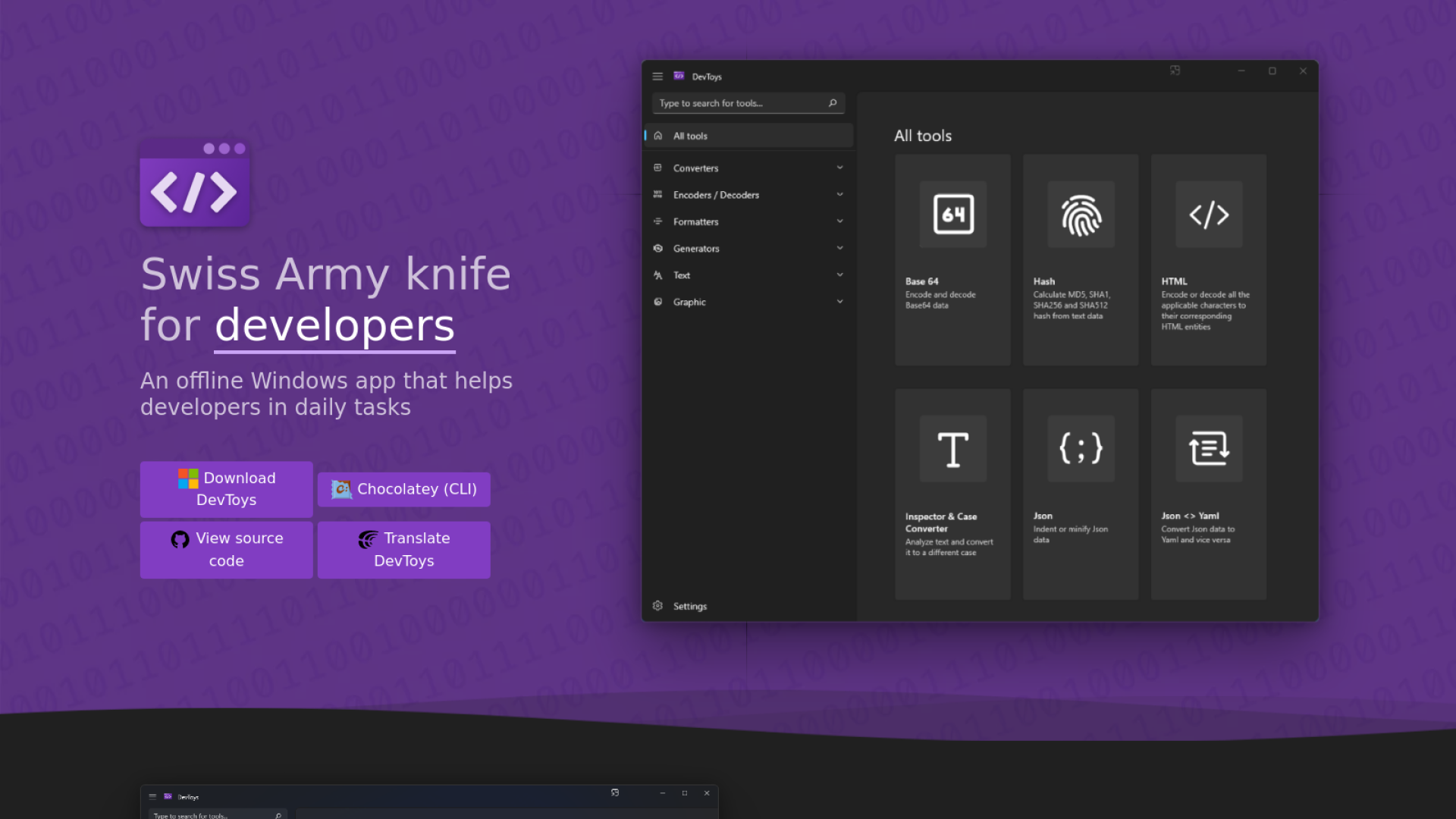
Task: Click the Graphic category sidebar icon
Action: tap(658, 302)
